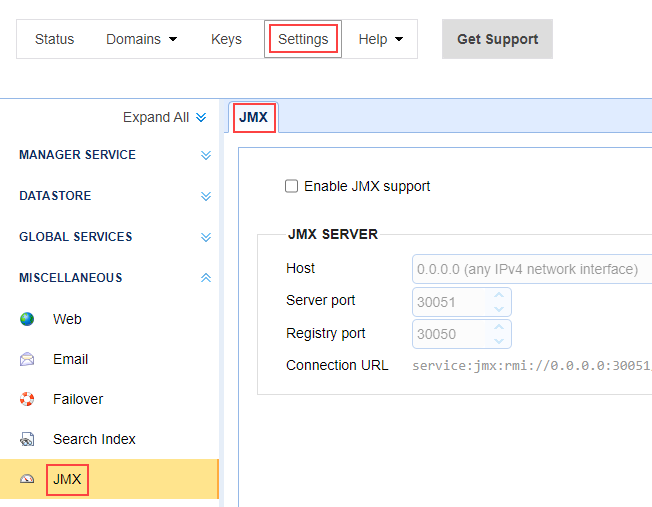
Task: Click the Failover lifebuoy icon
Action: click(x=28, y=399)
